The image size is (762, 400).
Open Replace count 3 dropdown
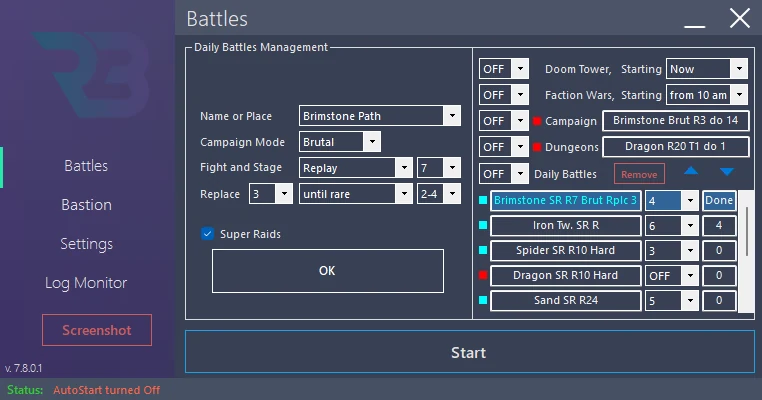point(271,194)
